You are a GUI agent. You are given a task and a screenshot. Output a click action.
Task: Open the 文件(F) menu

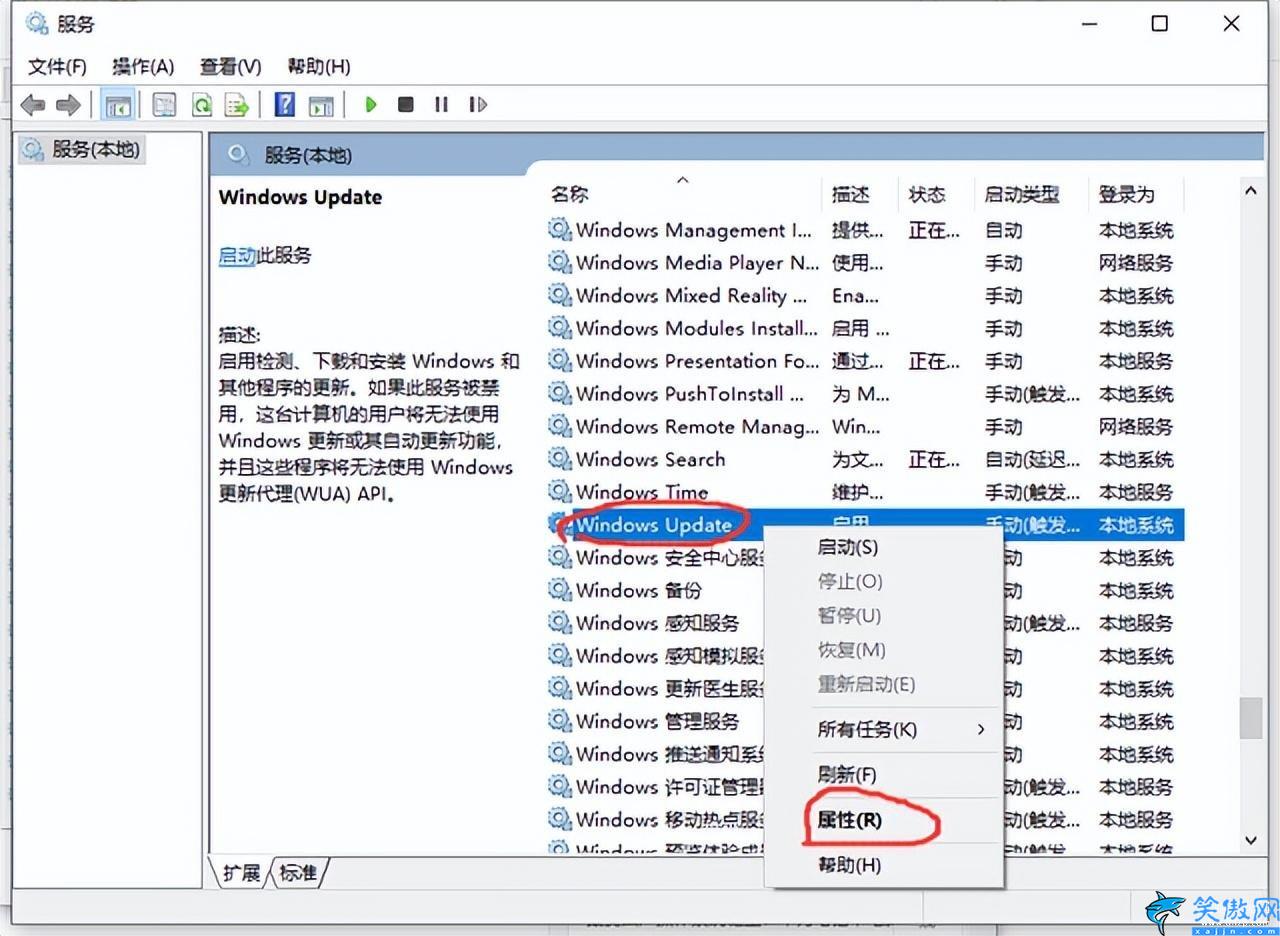[57, 66]
